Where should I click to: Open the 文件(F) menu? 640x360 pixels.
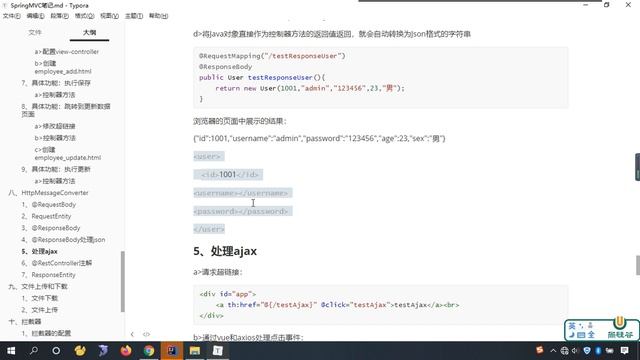point(11,16)
